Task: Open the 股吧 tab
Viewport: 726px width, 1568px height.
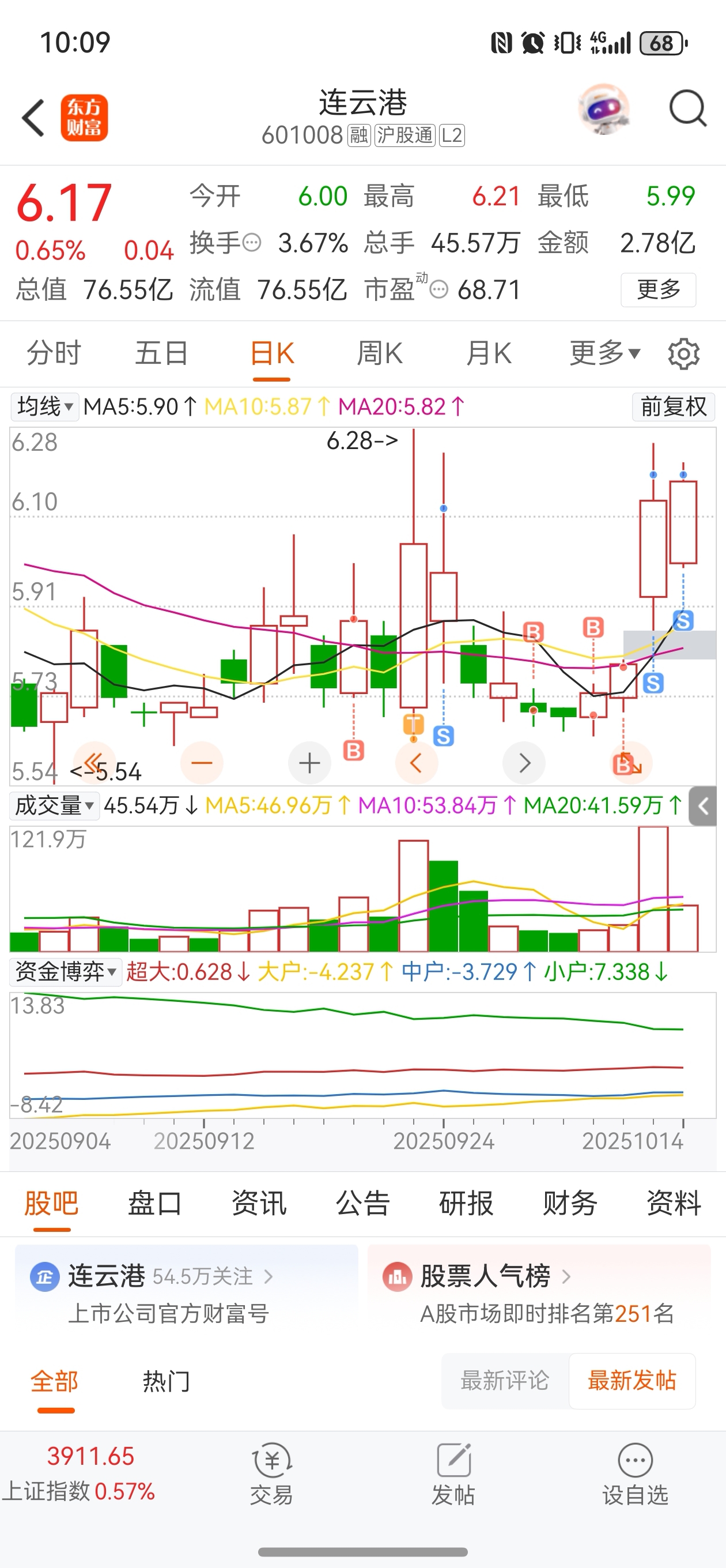Action: click(x=52, y=1204)
